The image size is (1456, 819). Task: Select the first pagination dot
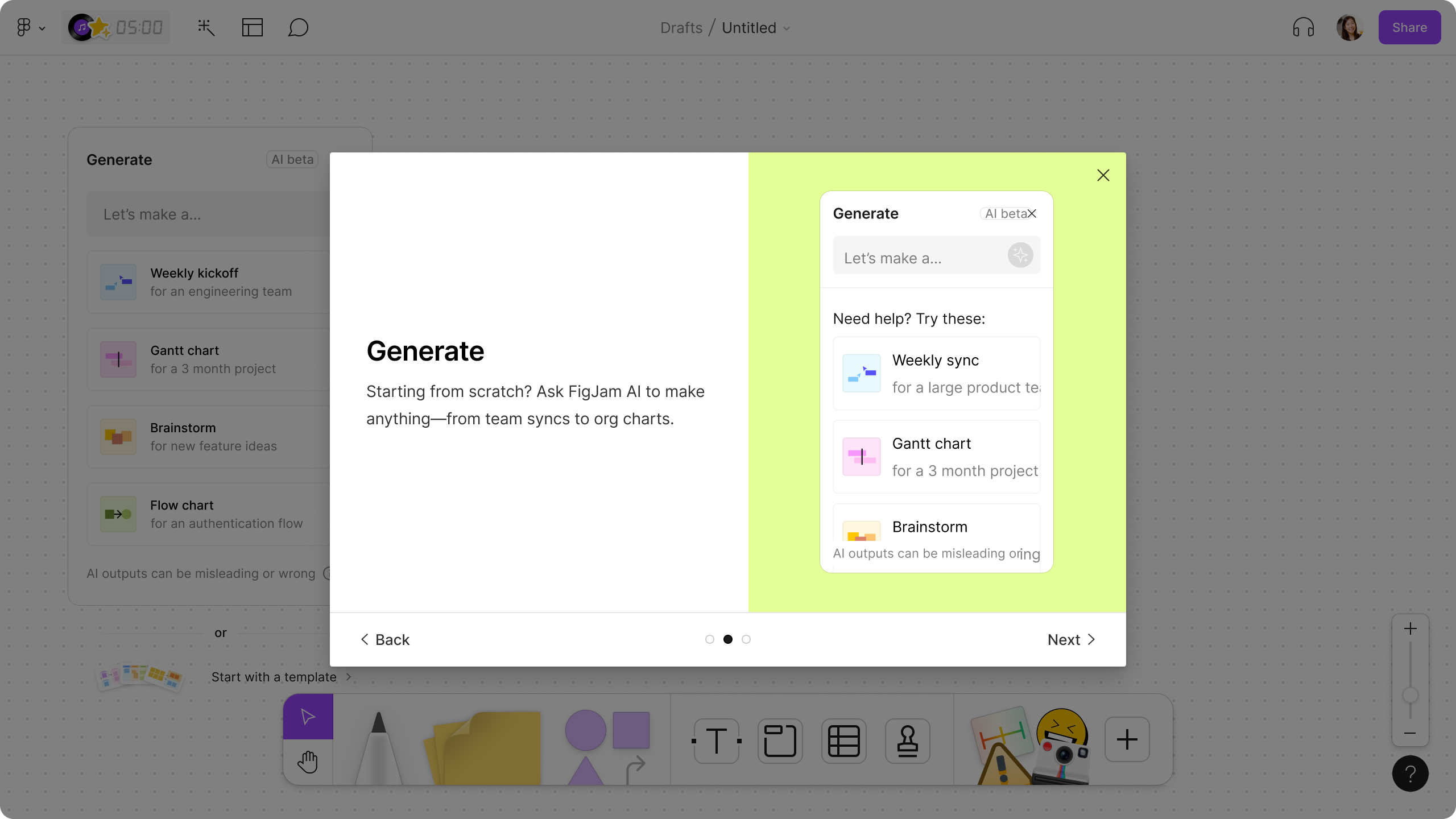[710, 639]
